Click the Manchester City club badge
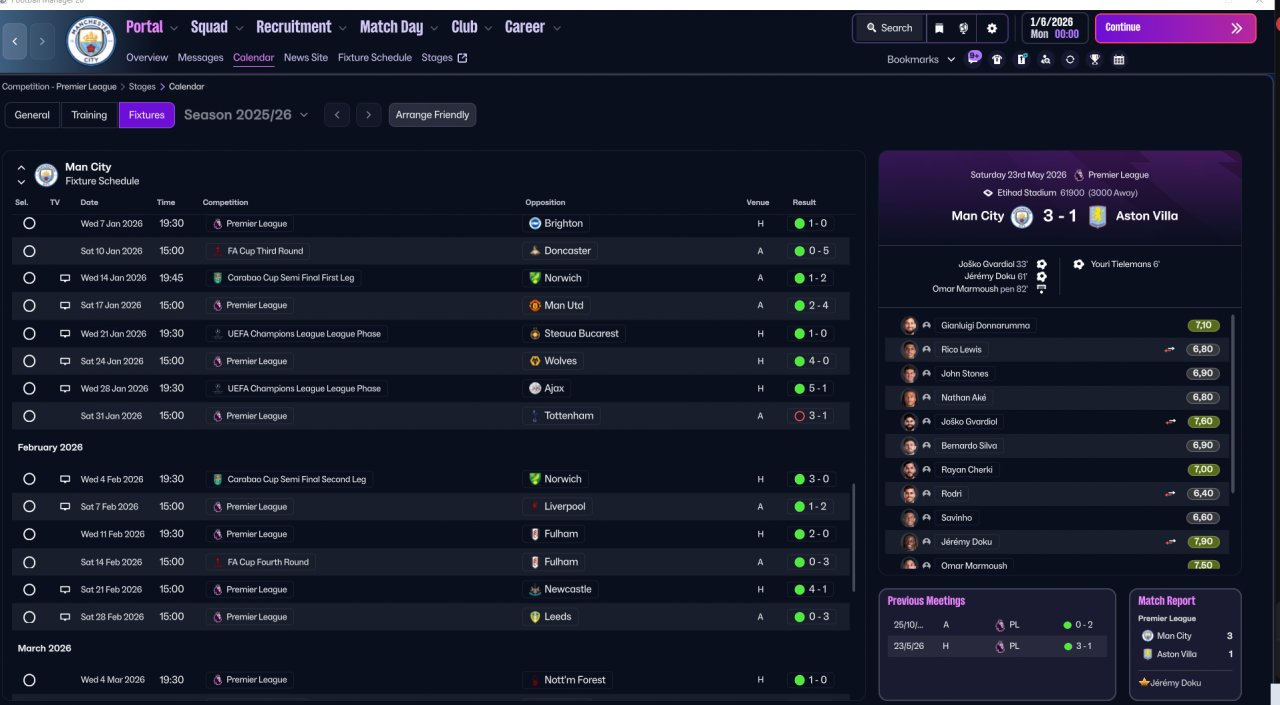This screenshot has width=1280, height=705. (x=91, y=41)
